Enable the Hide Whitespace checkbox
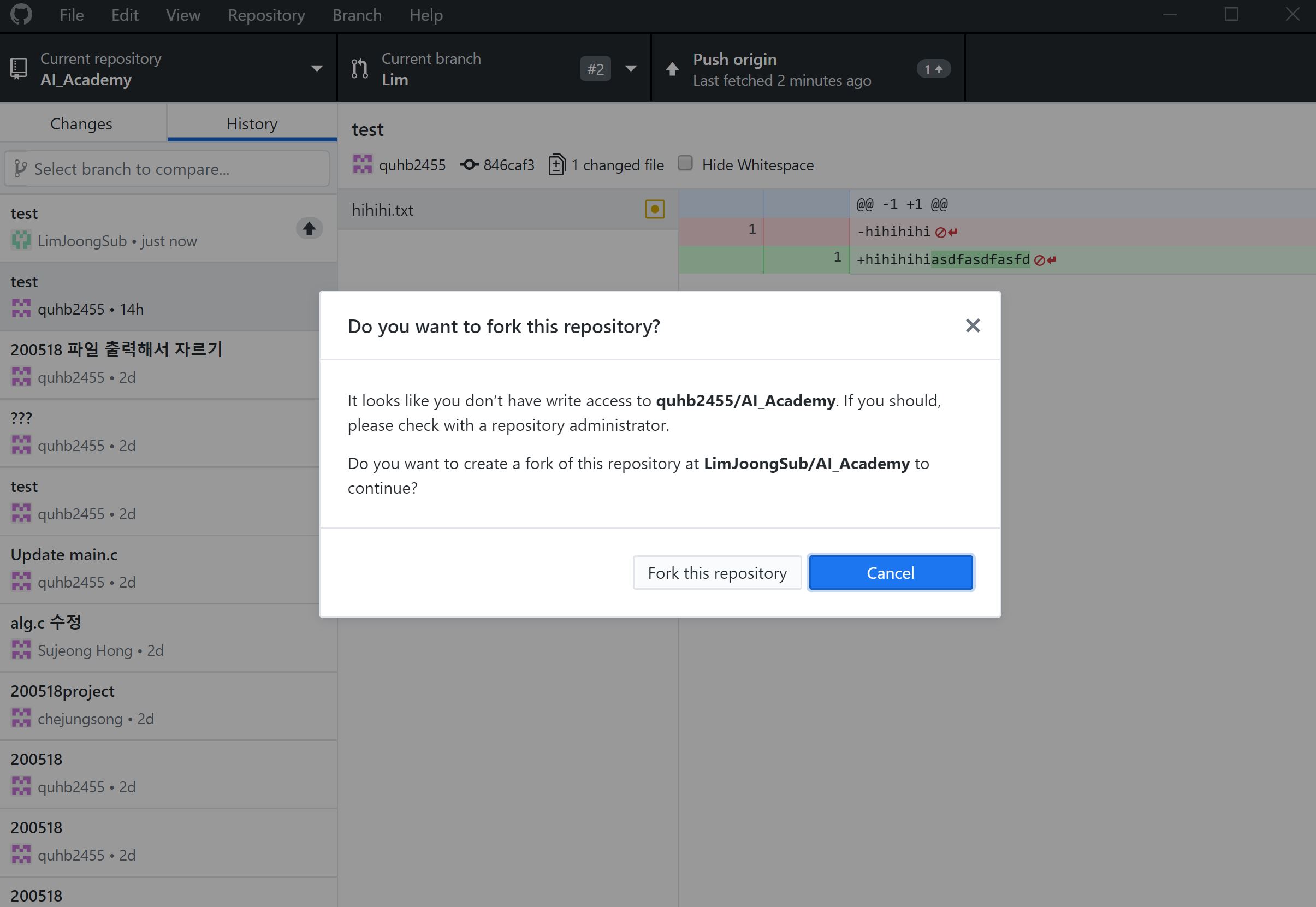 (685, 163)
